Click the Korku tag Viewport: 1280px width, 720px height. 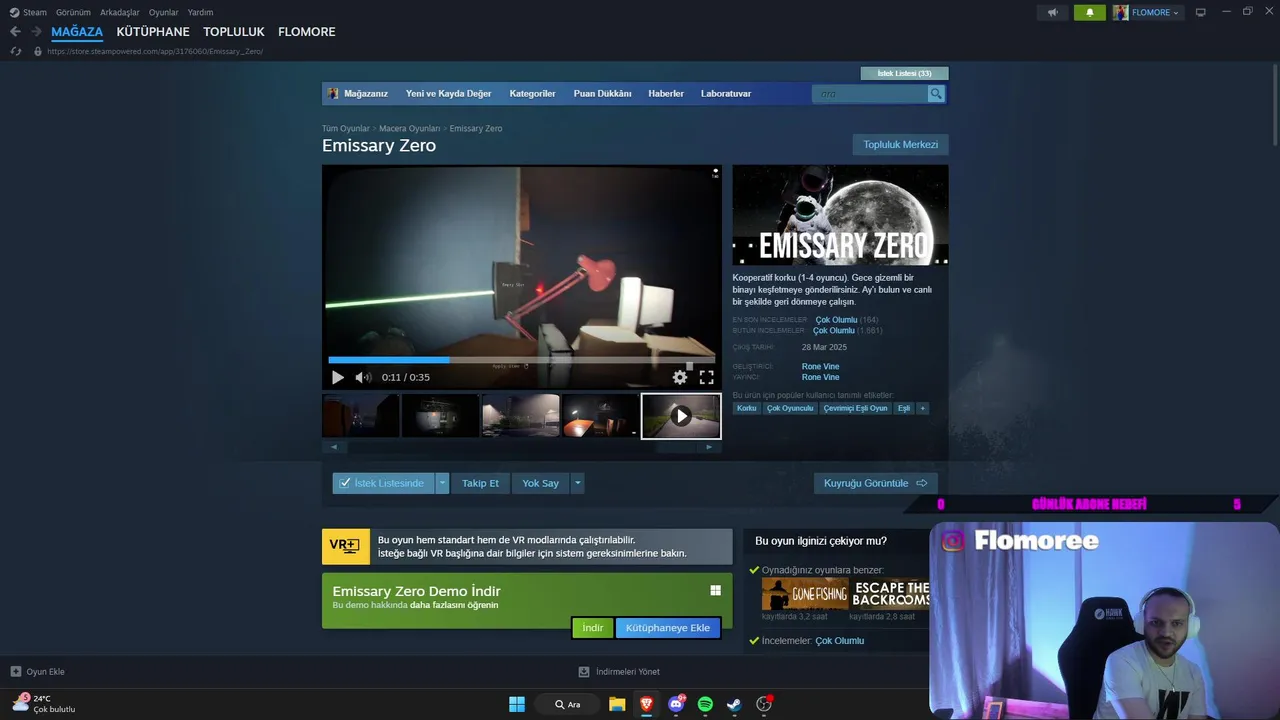tap(747, 408)
